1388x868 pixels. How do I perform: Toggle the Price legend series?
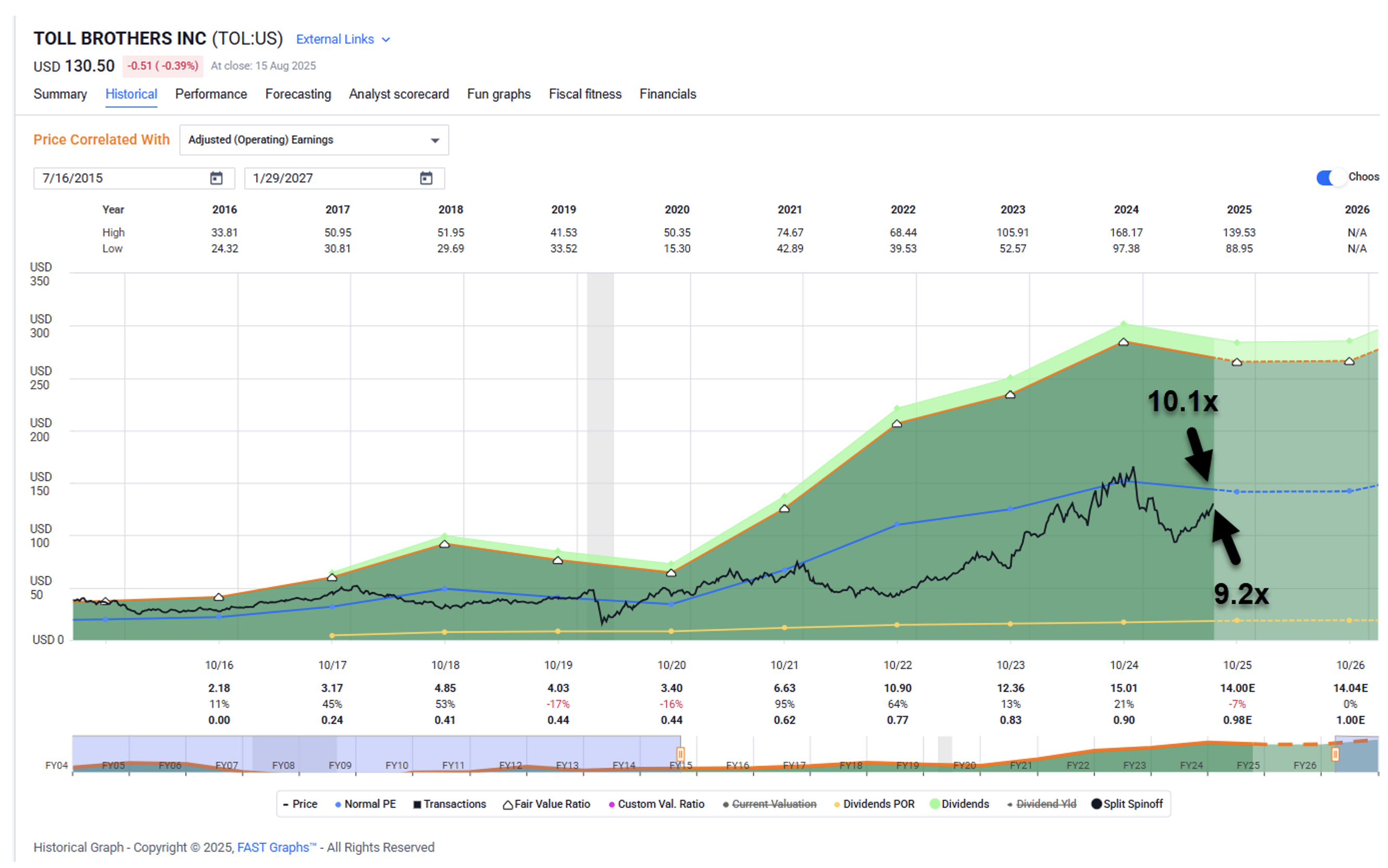tap(300, 803)
